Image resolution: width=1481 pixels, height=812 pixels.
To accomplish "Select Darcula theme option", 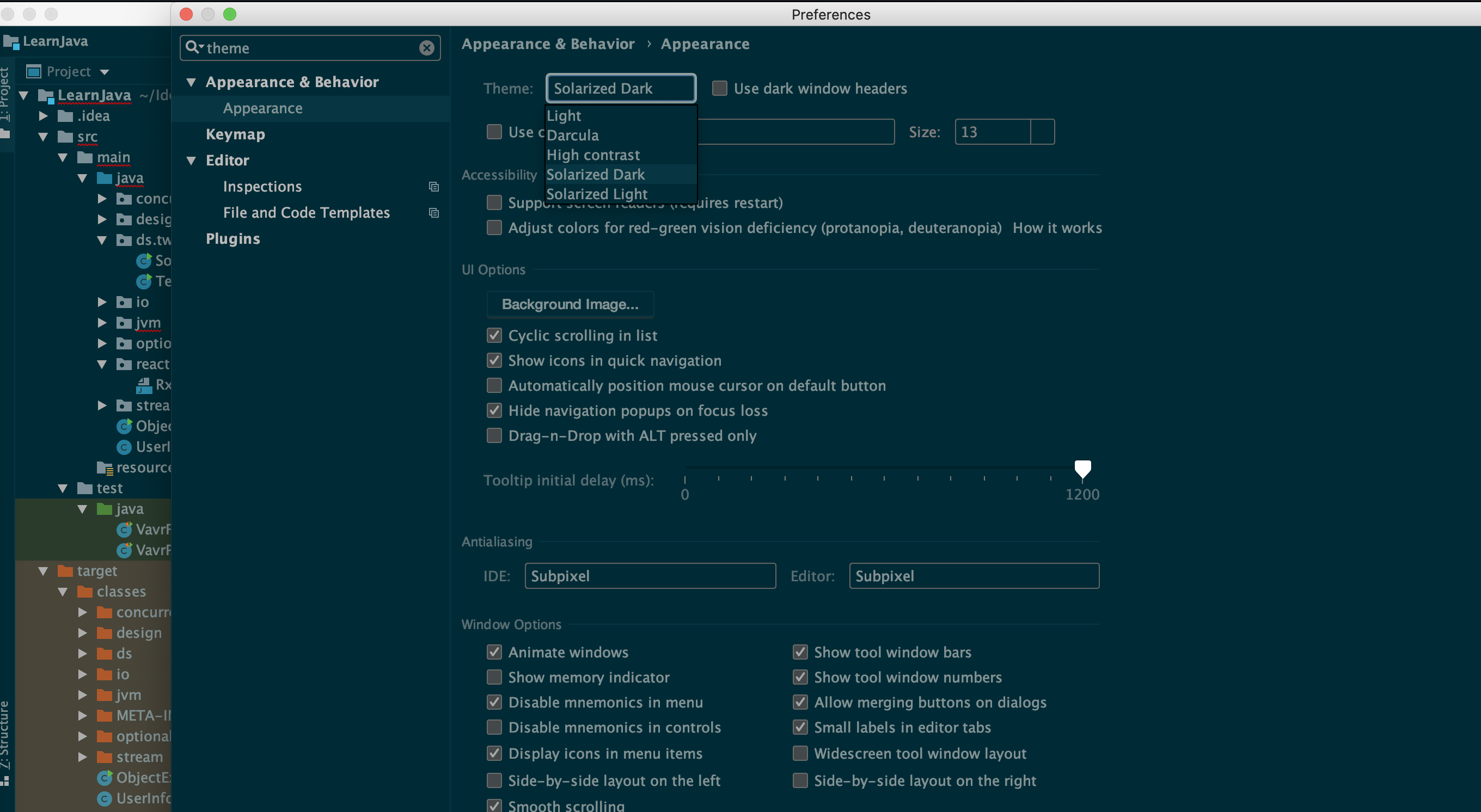I will pos(573,136).
